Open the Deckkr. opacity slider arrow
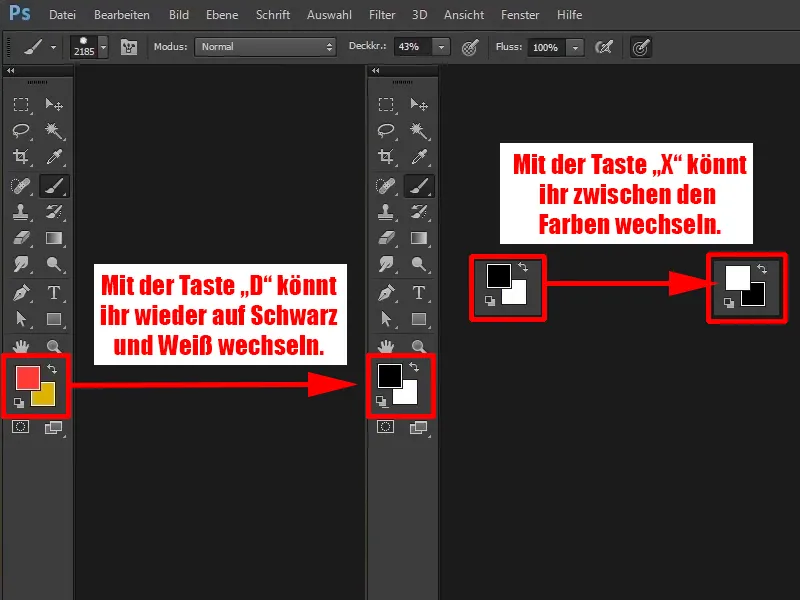Screen dimensions: 800x600 [x=441, y=47]
